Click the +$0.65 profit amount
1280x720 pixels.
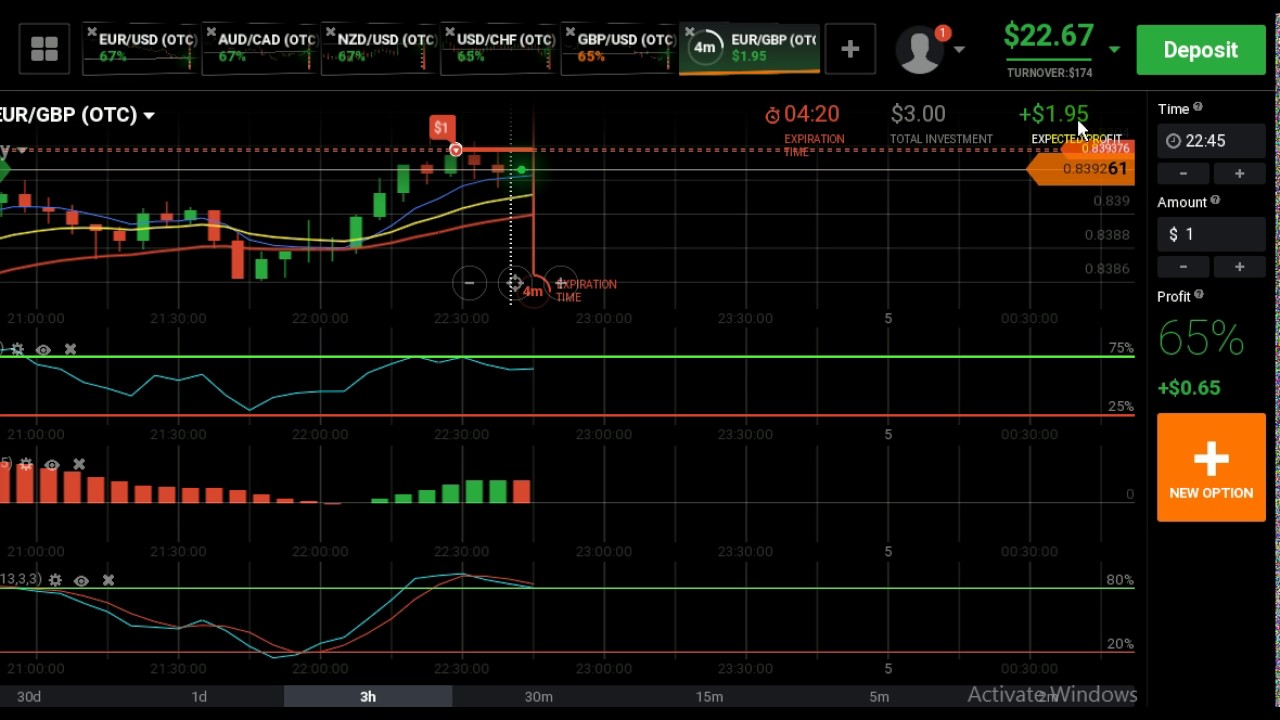(x=1189, y=388)
